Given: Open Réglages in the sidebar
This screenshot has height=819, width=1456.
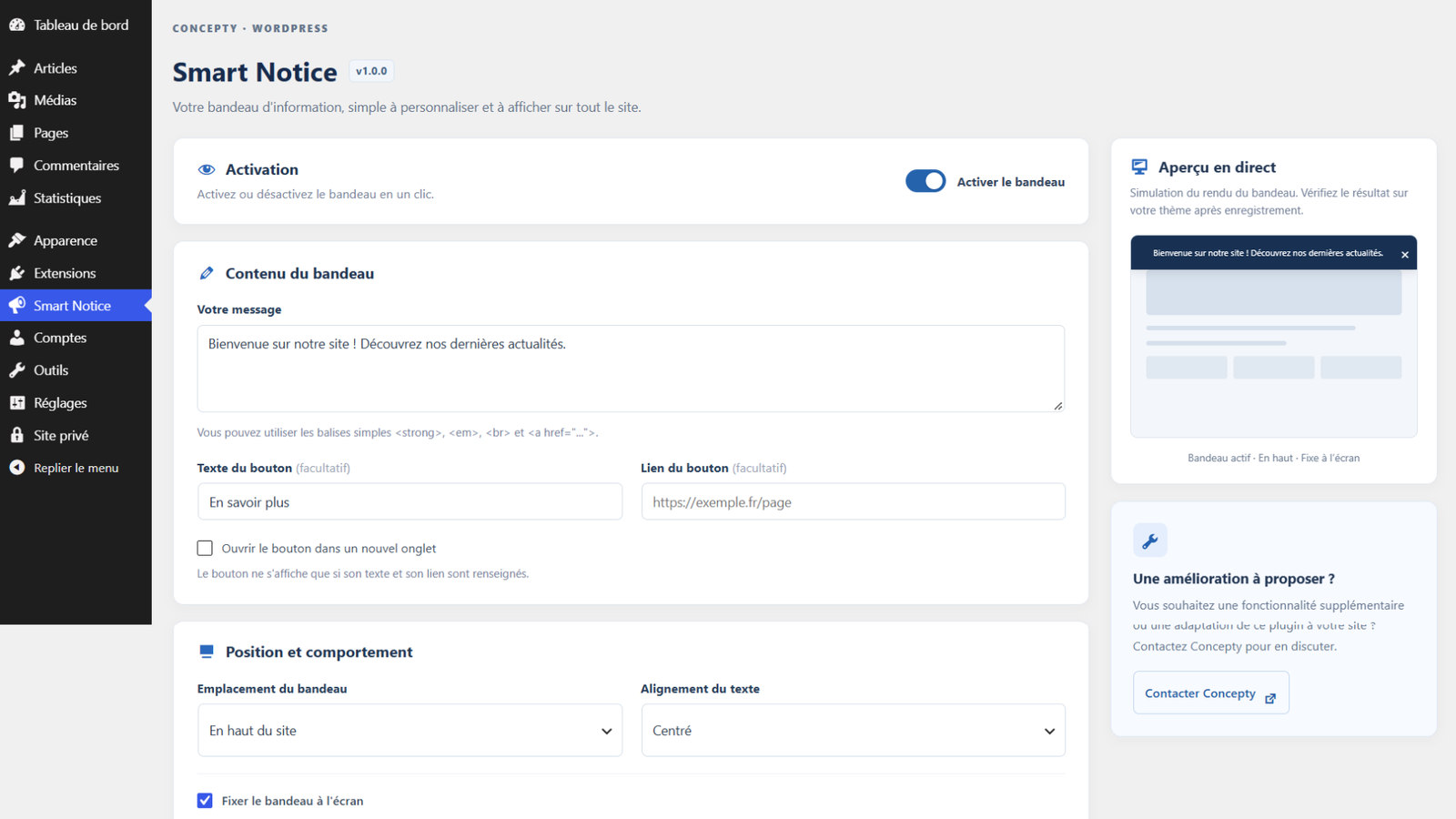Looking at the screenshot, I should coord(76,403).
